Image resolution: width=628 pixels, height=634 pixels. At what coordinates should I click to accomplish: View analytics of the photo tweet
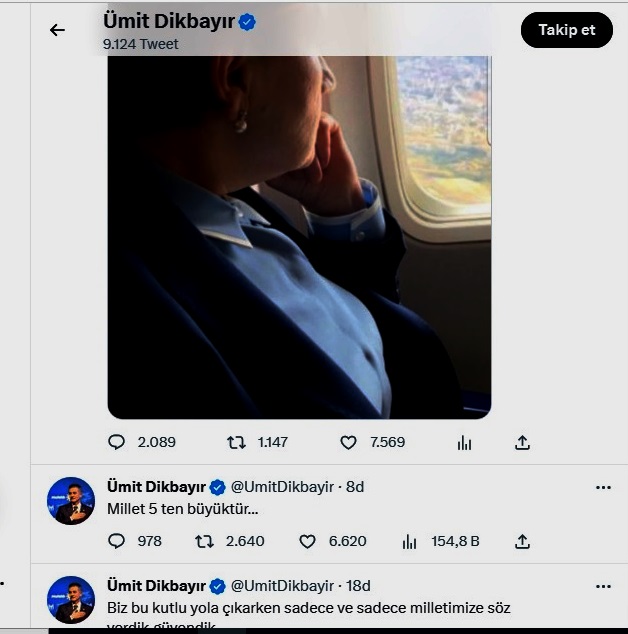[464, 442]
